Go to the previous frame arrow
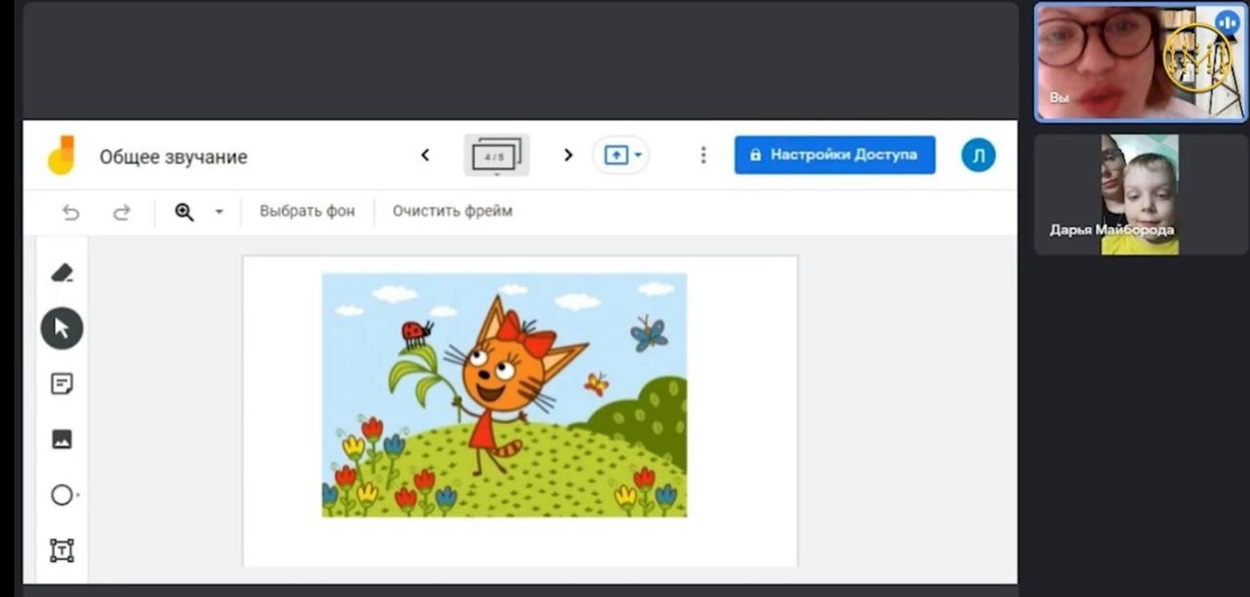 [x=425, y=155]
